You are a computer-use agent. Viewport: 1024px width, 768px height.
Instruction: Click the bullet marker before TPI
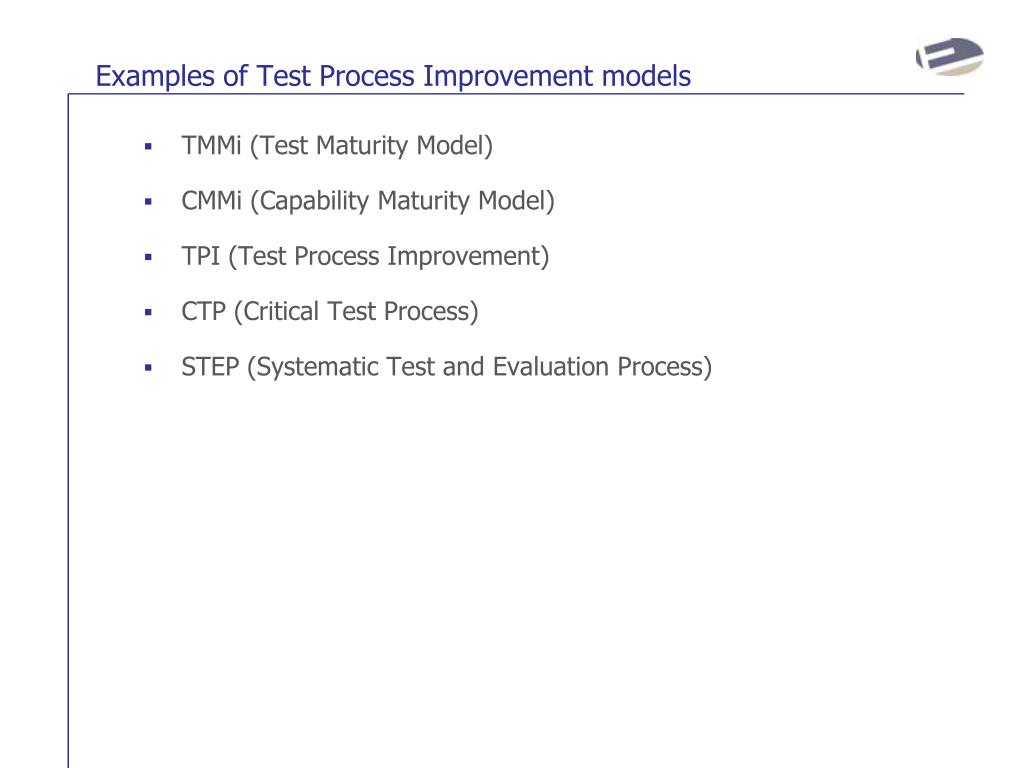(x=148, y=257)
